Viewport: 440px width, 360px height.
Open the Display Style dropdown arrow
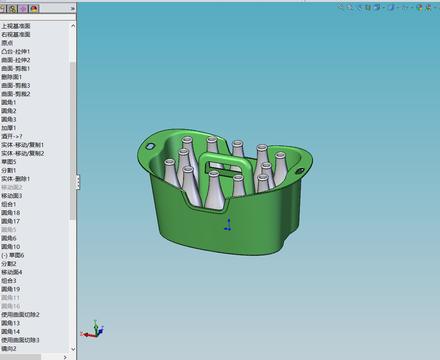[x=398, y=8]
